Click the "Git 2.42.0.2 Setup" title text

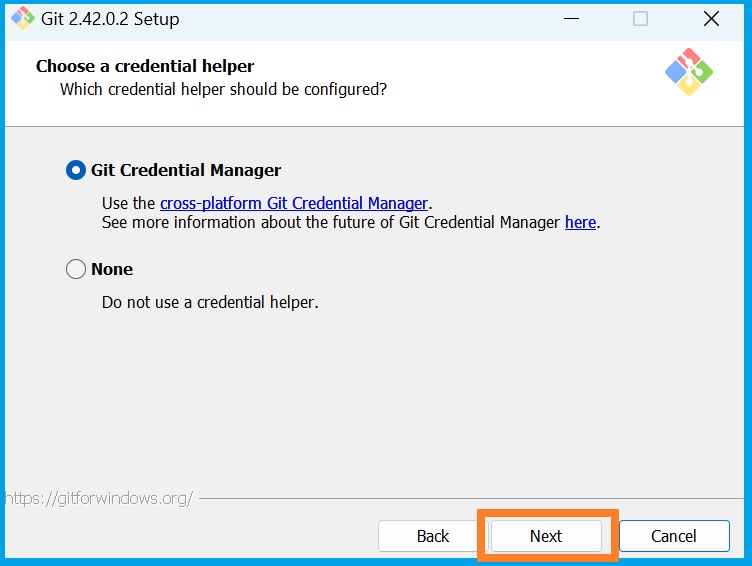pyautogui.click(x=110, y=19)
